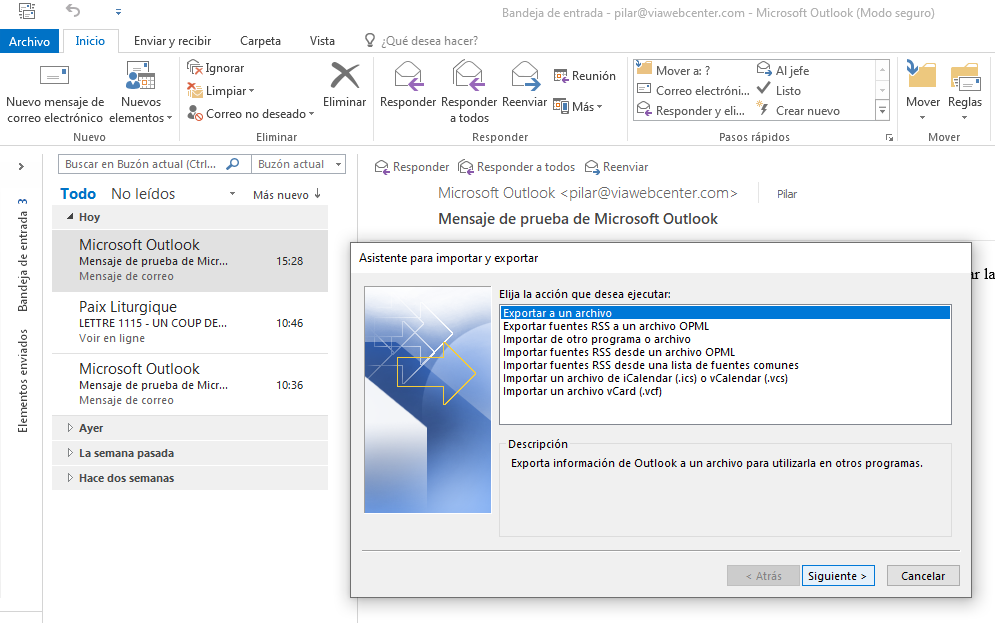The image size is (995, 623).
Task: Expand the Pasos rápidos gallery list
Action: [x=882, y=110]
